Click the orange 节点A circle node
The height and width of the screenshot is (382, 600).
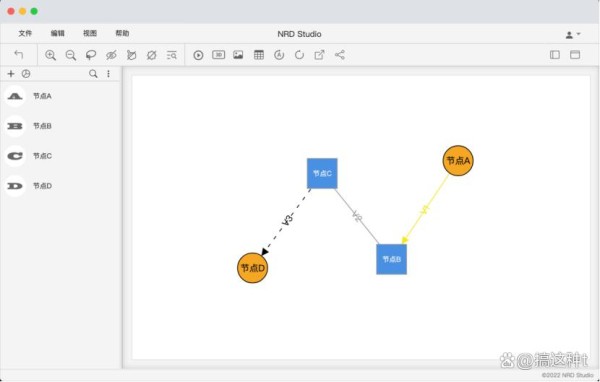click(x=458, y=161)
